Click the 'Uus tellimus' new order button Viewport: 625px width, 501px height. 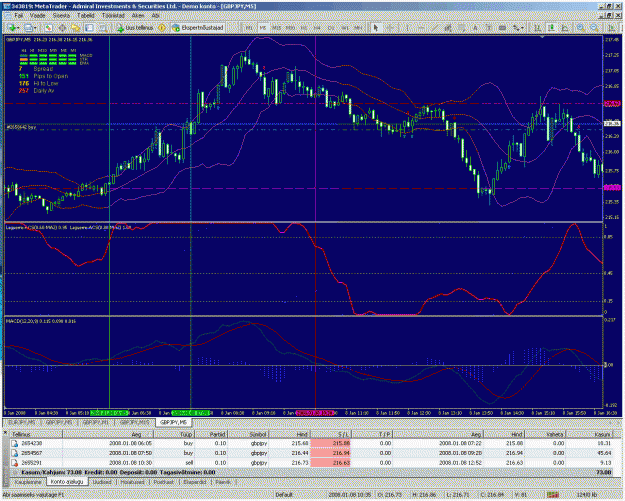(135, 28)
